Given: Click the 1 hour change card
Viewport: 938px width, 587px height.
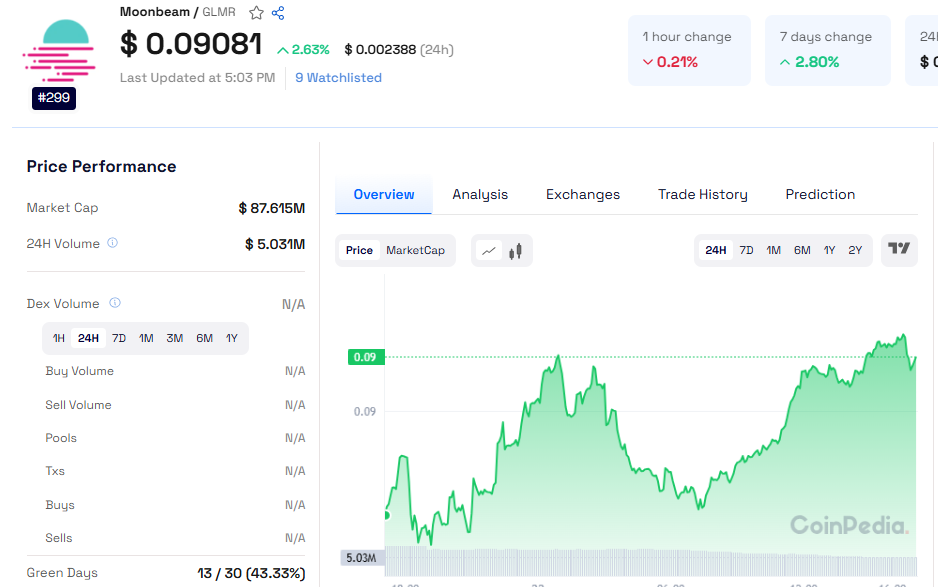Looking at the screenshot, I should click(x=689, y=50).
